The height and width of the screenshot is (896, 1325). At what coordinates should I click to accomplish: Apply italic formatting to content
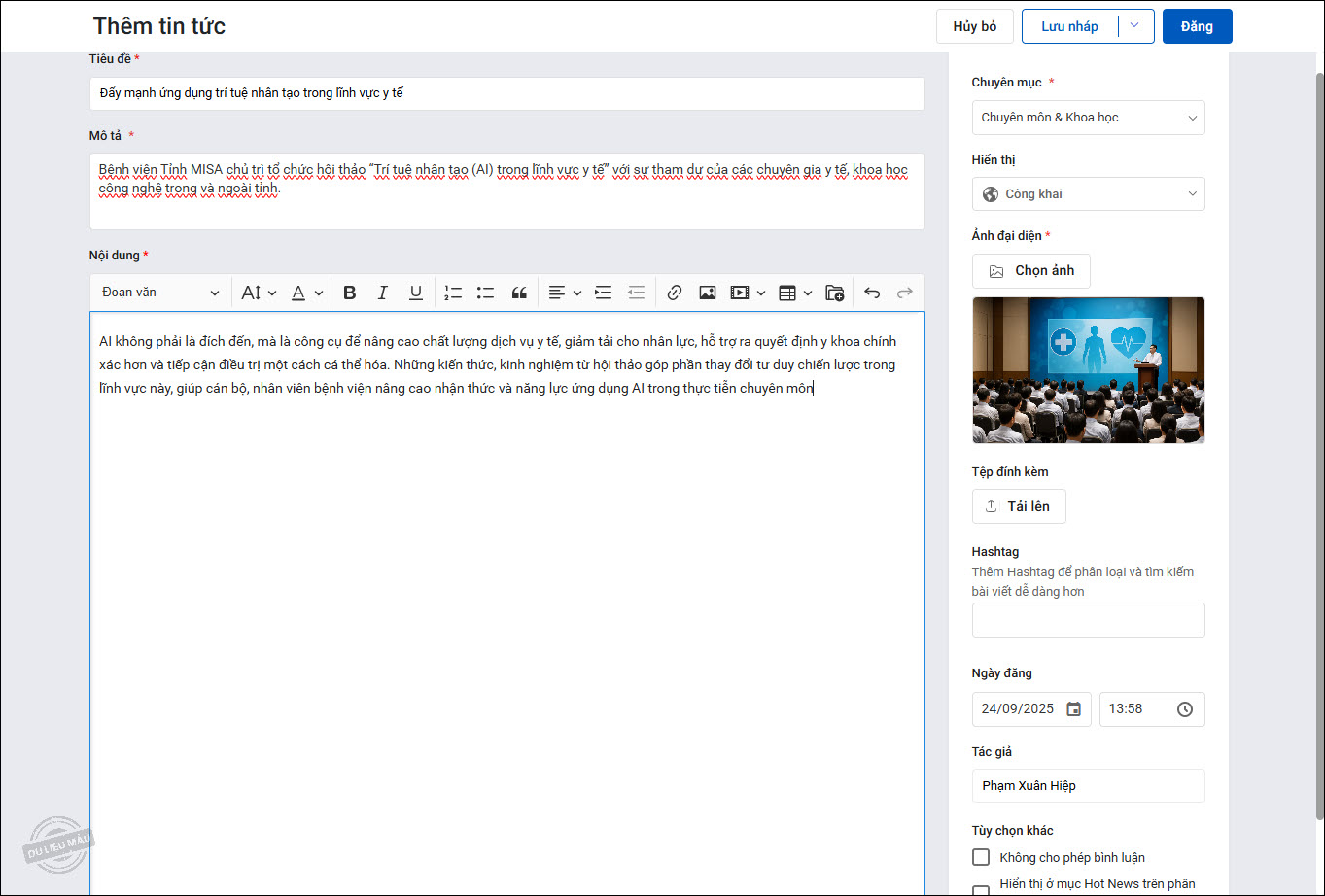click(383, 293)
